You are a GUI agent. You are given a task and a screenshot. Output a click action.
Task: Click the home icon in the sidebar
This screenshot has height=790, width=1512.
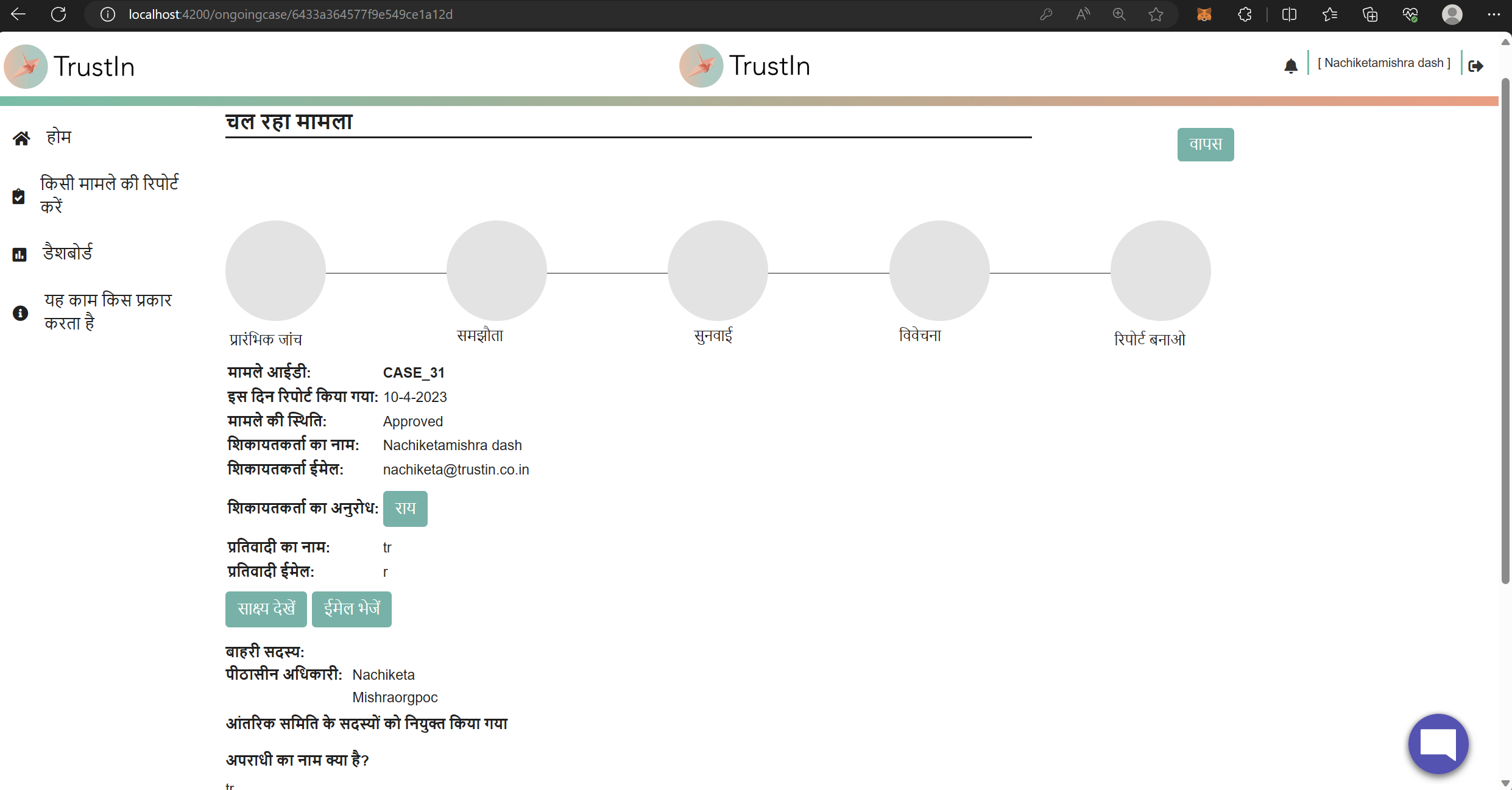21,138
